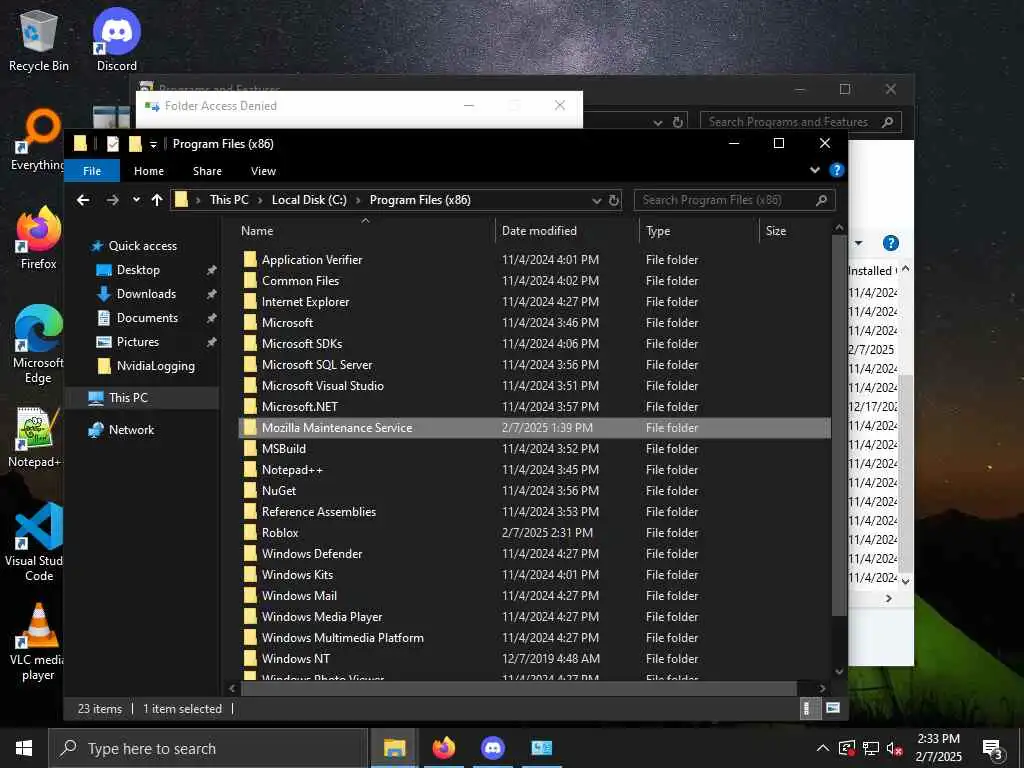Click Local Disk (C:) in the breadcrumb
This screenshot has height=768, width=1024.
(309, 200)
